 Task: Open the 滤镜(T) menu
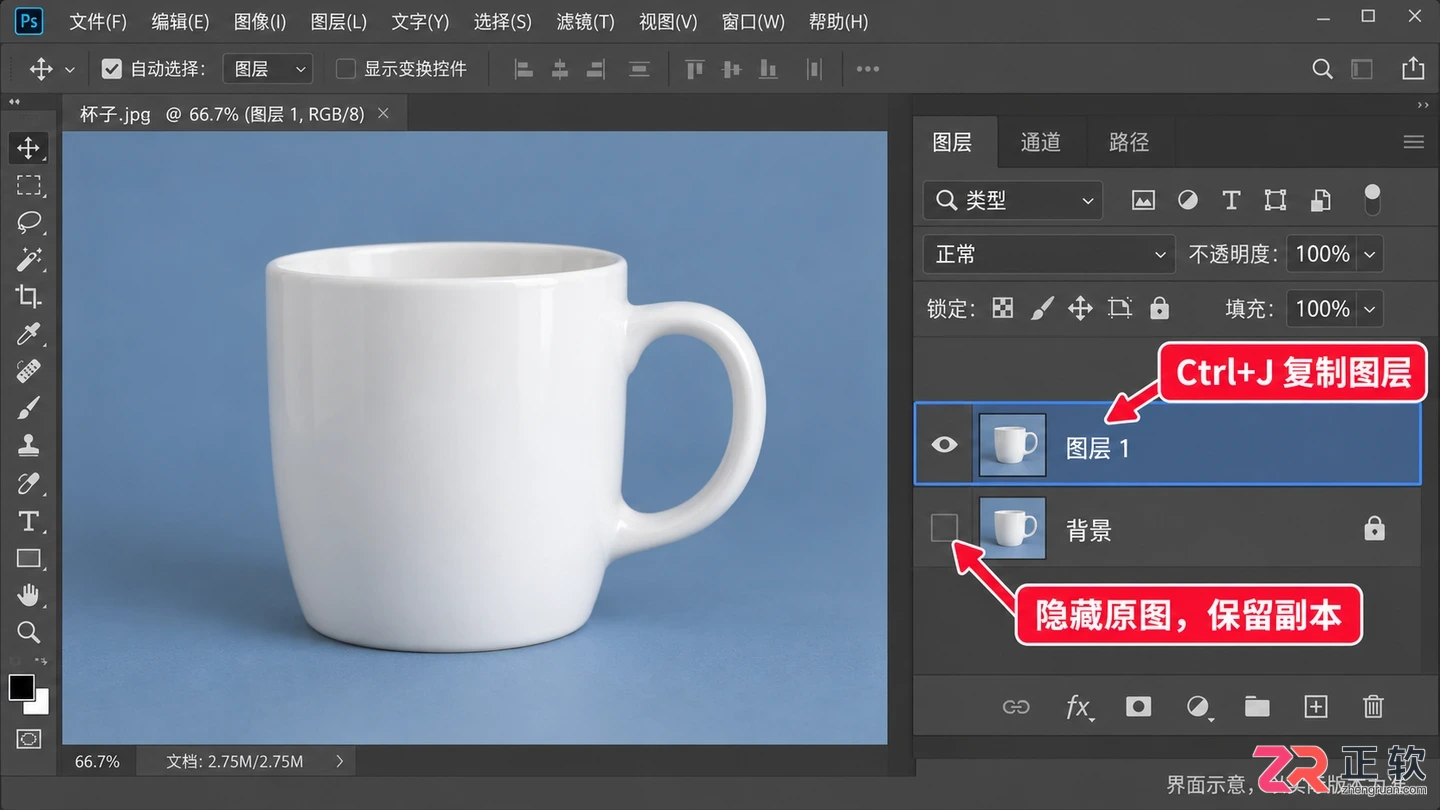585,21
